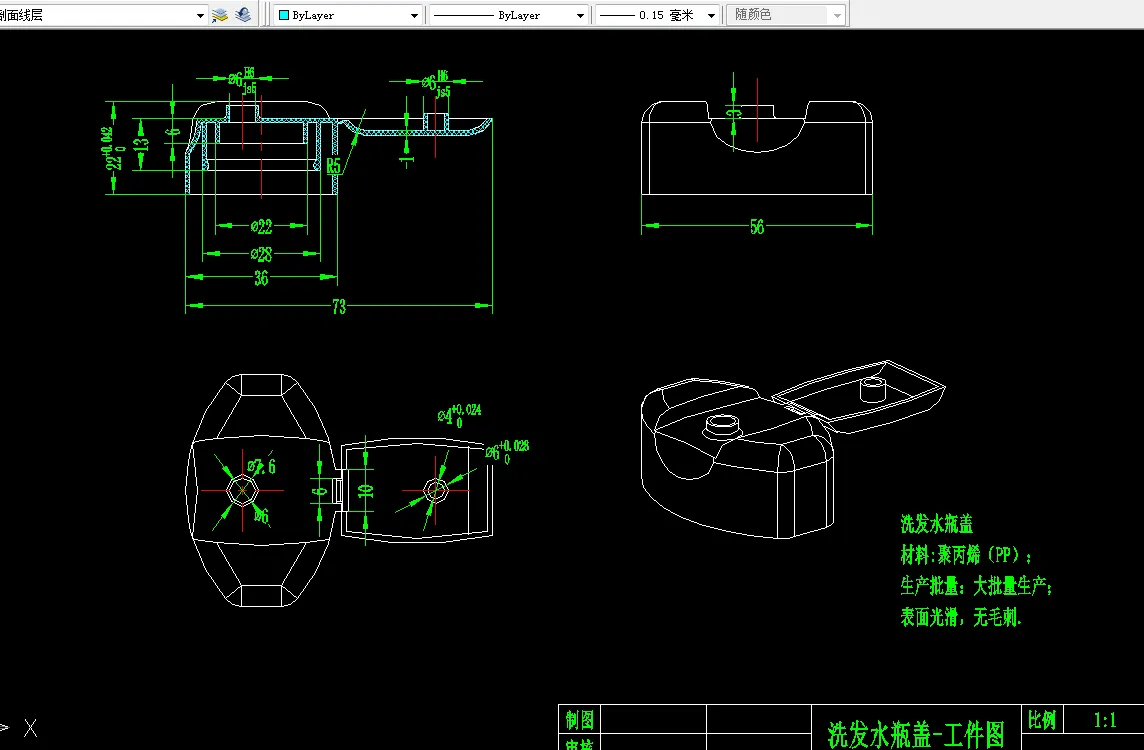Expand the ByLayer color dropdown arrow
The height and width of the screenshot is (750, 1144).
tap(414, 15)
